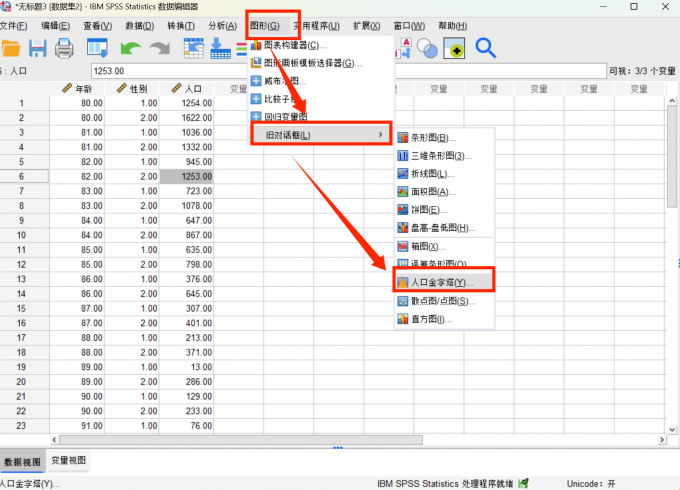The image size is (680, 490).
Task: Select the 年龄 column header
Action: (77, 89)
